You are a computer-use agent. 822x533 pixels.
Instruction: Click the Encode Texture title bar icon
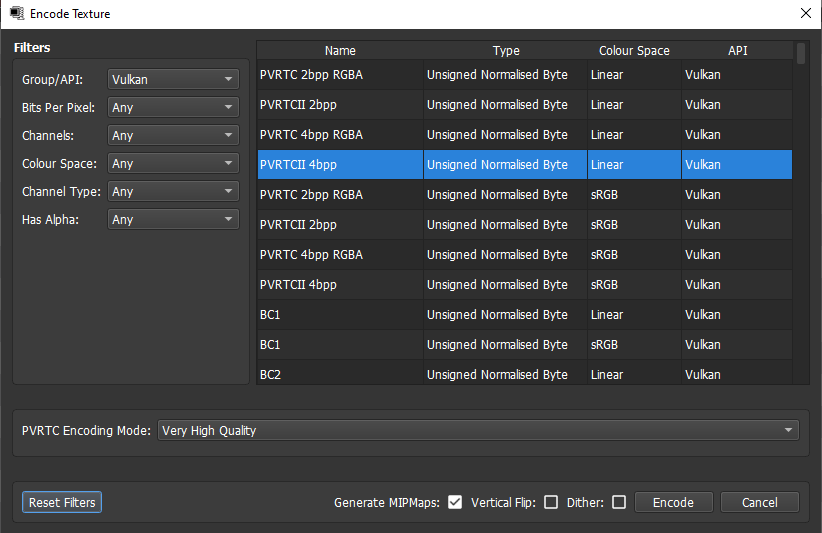click(x=17, y=14)
